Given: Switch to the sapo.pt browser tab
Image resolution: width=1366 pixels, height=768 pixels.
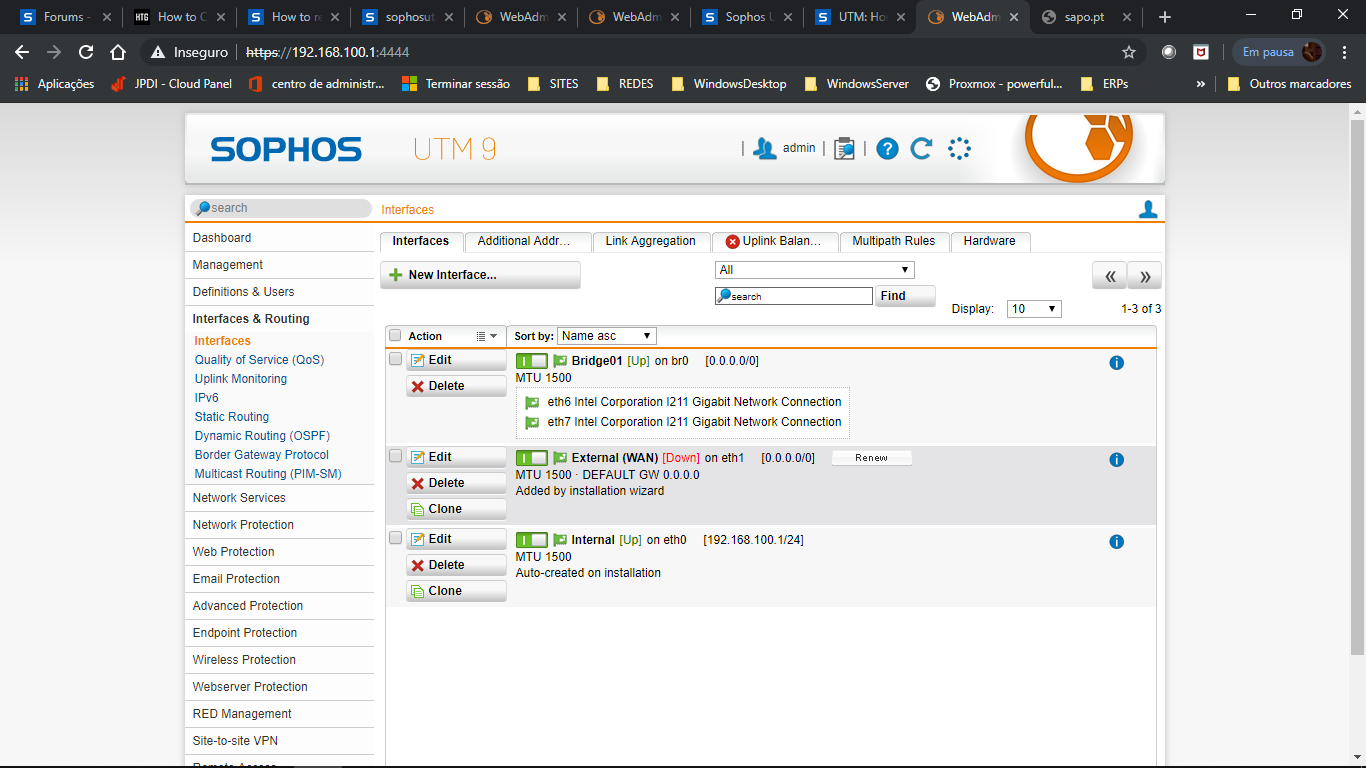Looking at the screenshot, I should 1087,17.
